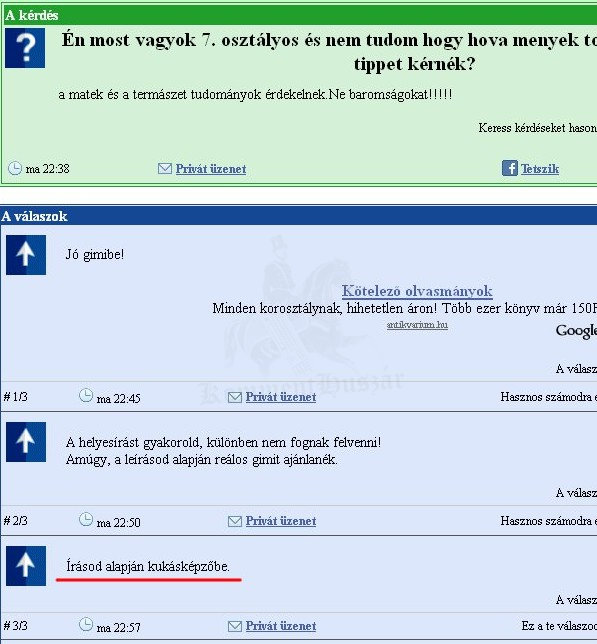Click the Facebook icon next to Tetszik

pos(510,168)
